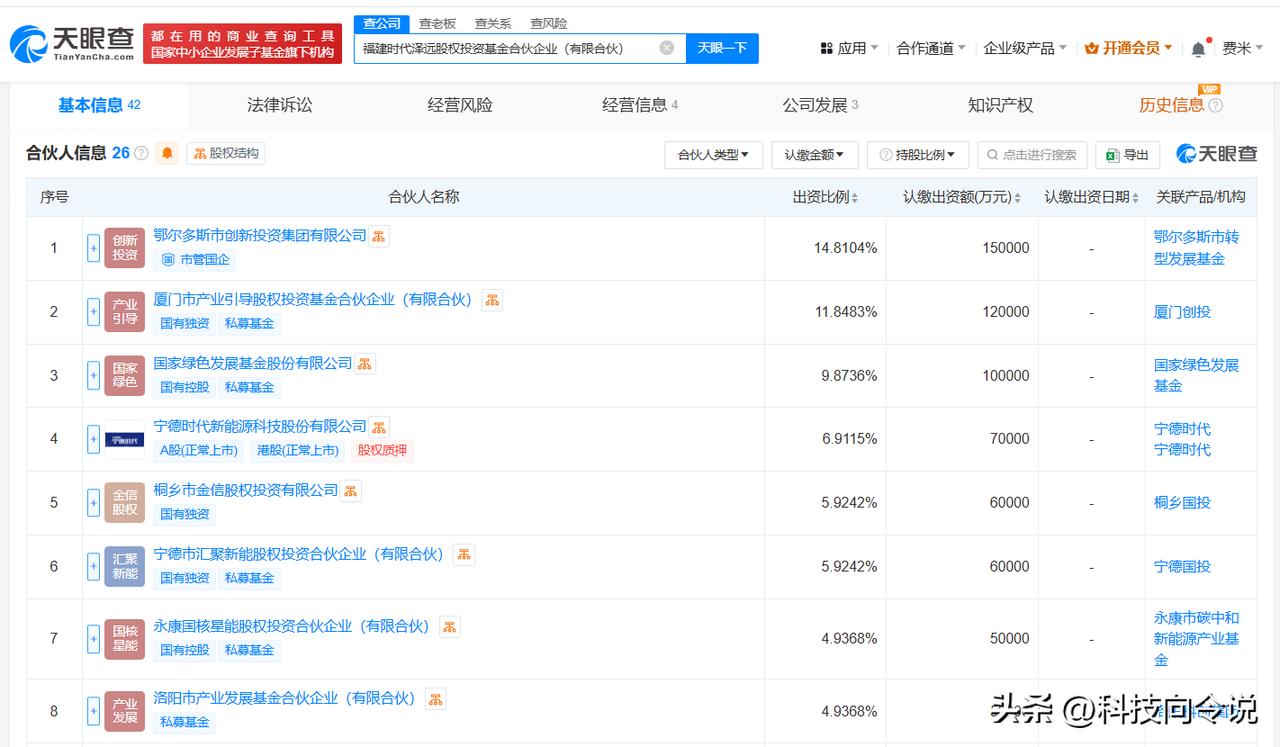Image resolution: width=1280 pixels, height=747 pixels.
Task: Expand row 8 洛阳市产业发展基金 details
Action: (94, 711)
